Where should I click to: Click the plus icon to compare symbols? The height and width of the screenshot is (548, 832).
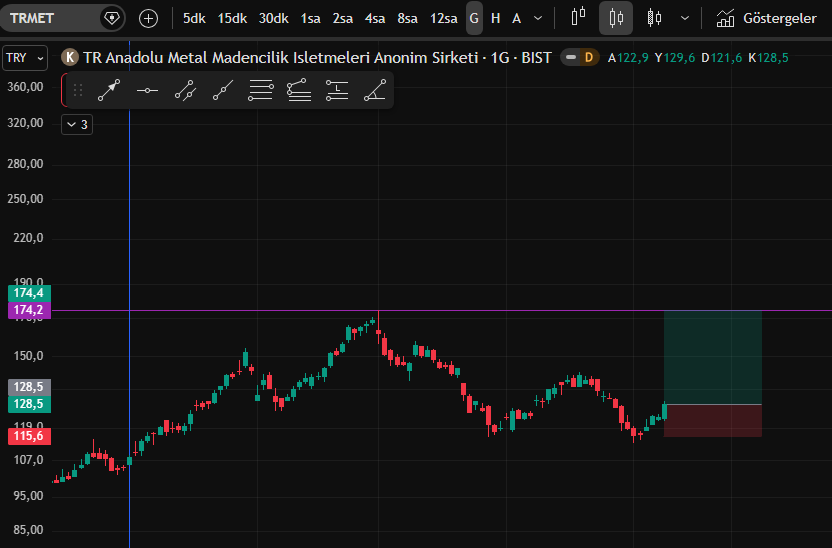pos(148,19)
